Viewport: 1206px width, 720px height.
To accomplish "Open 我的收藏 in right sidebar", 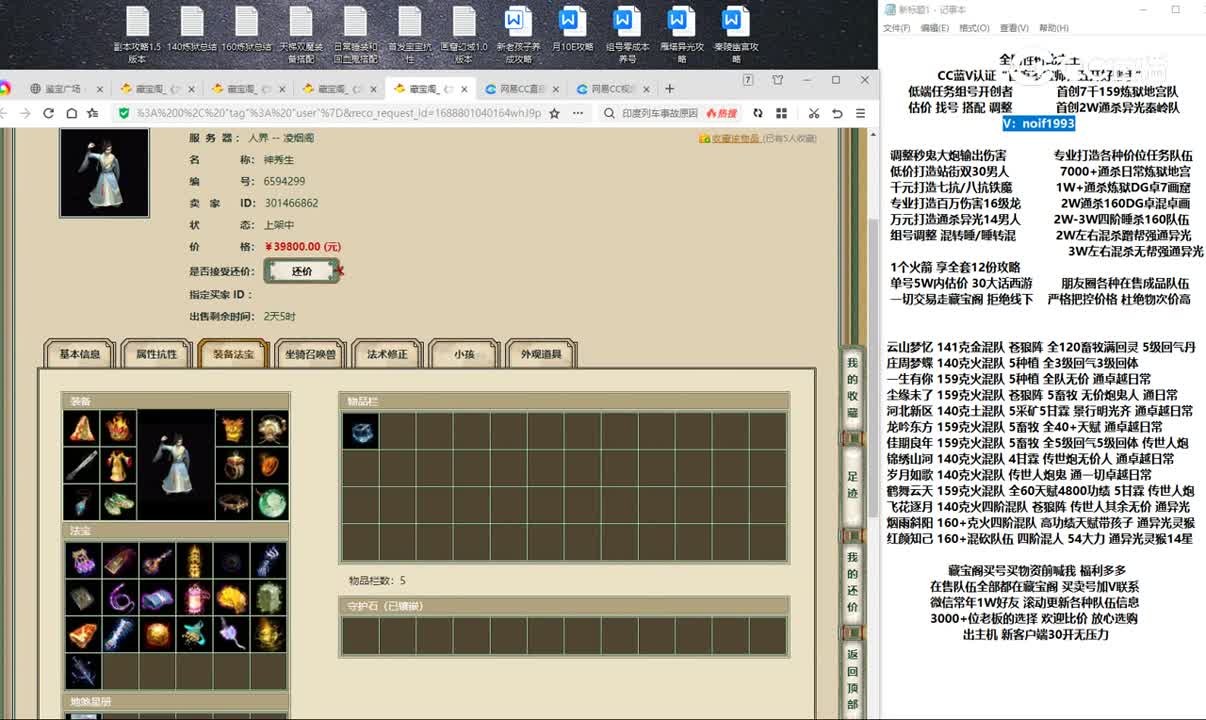I will pos(852,388).
